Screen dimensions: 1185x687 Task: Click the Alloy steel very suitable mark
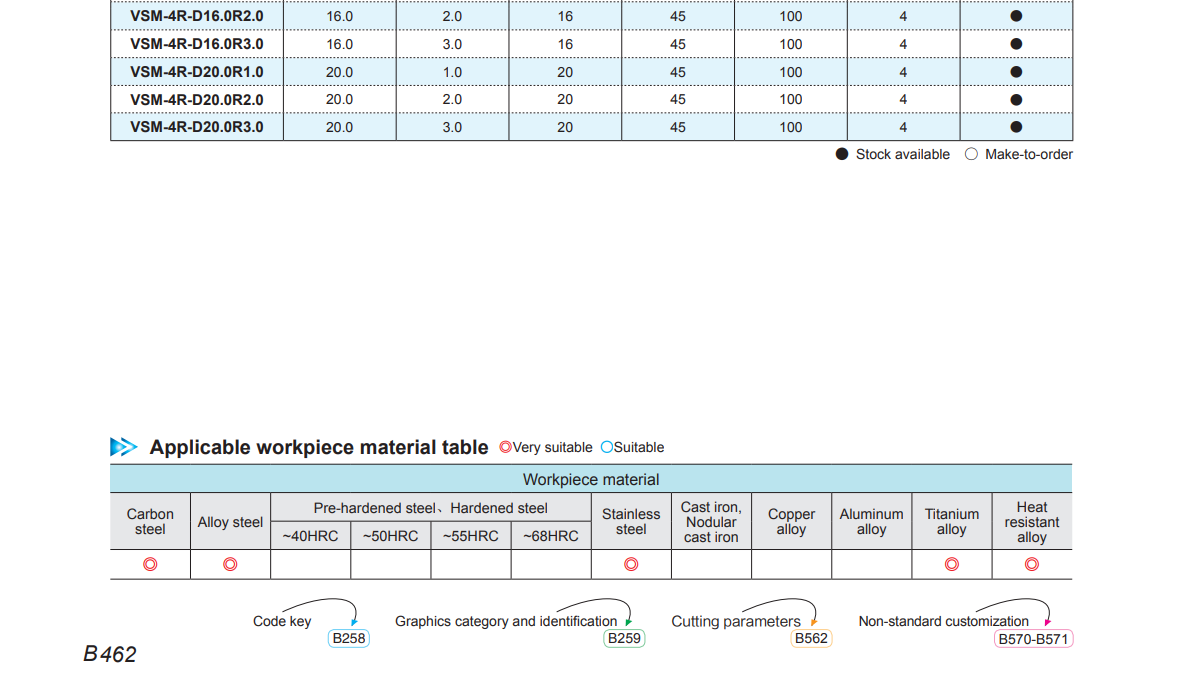pos(230,564)
